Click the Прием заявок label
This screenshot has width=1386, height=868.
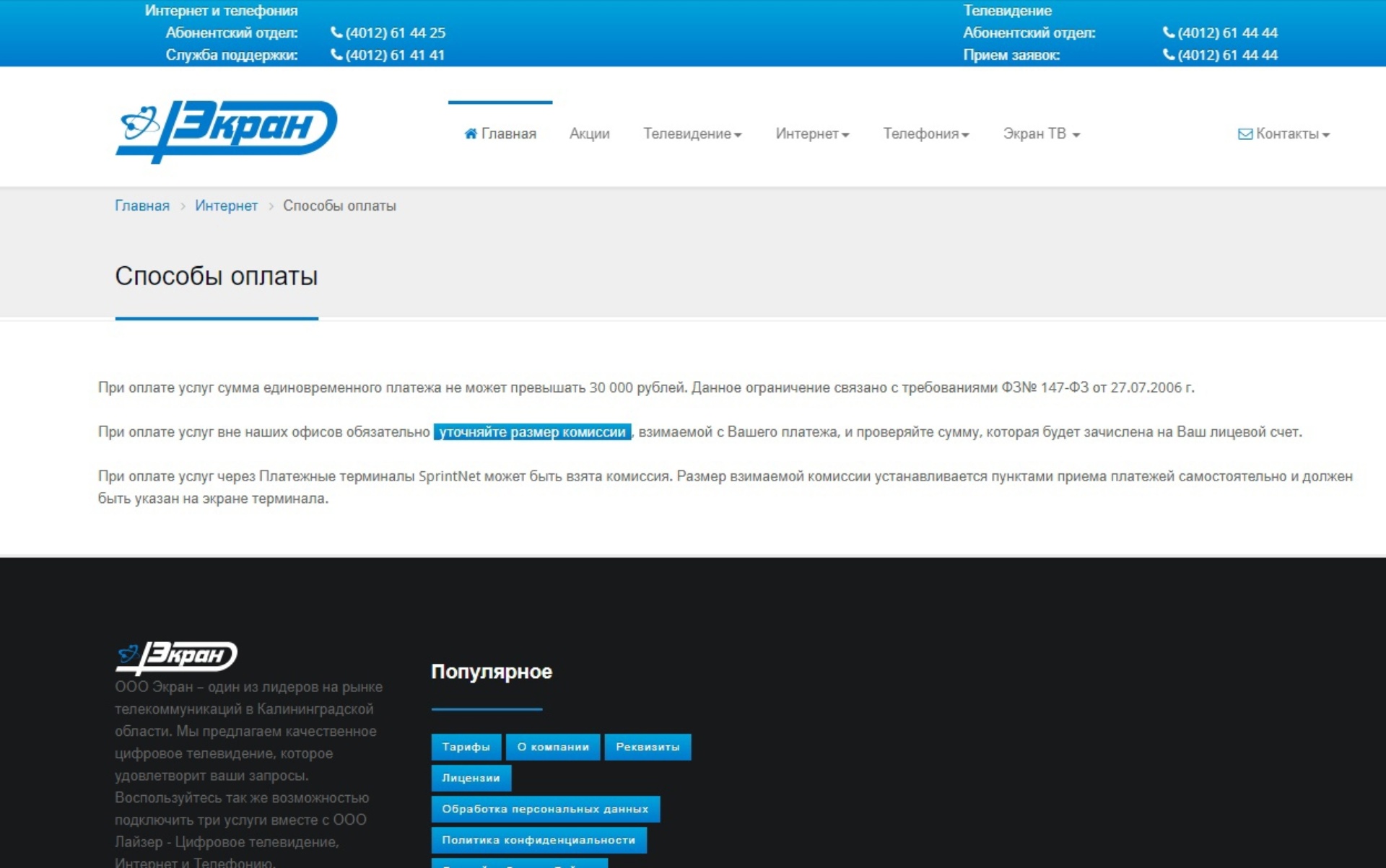1011,55
